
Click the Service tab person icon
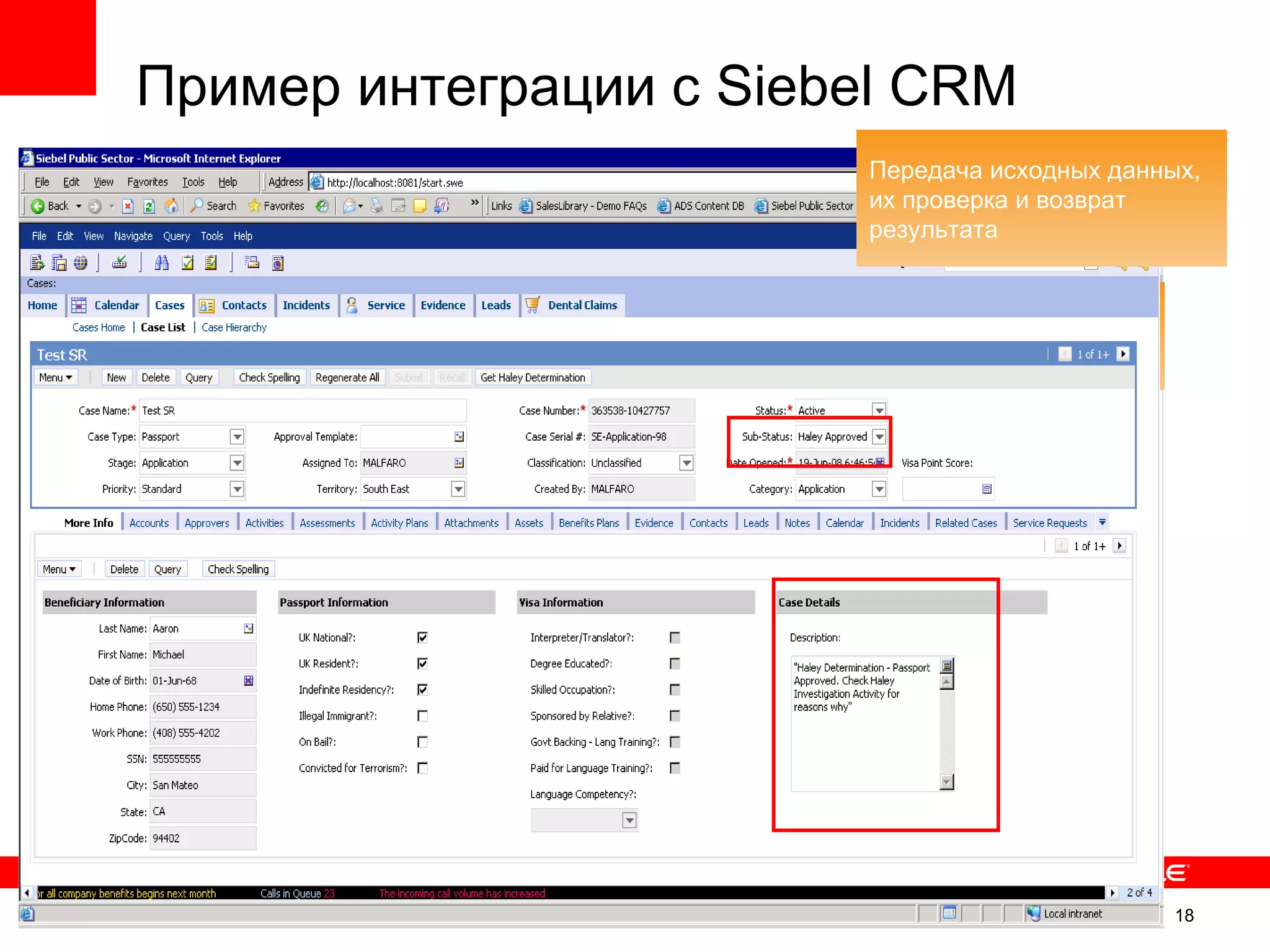(x=352, y=305)
